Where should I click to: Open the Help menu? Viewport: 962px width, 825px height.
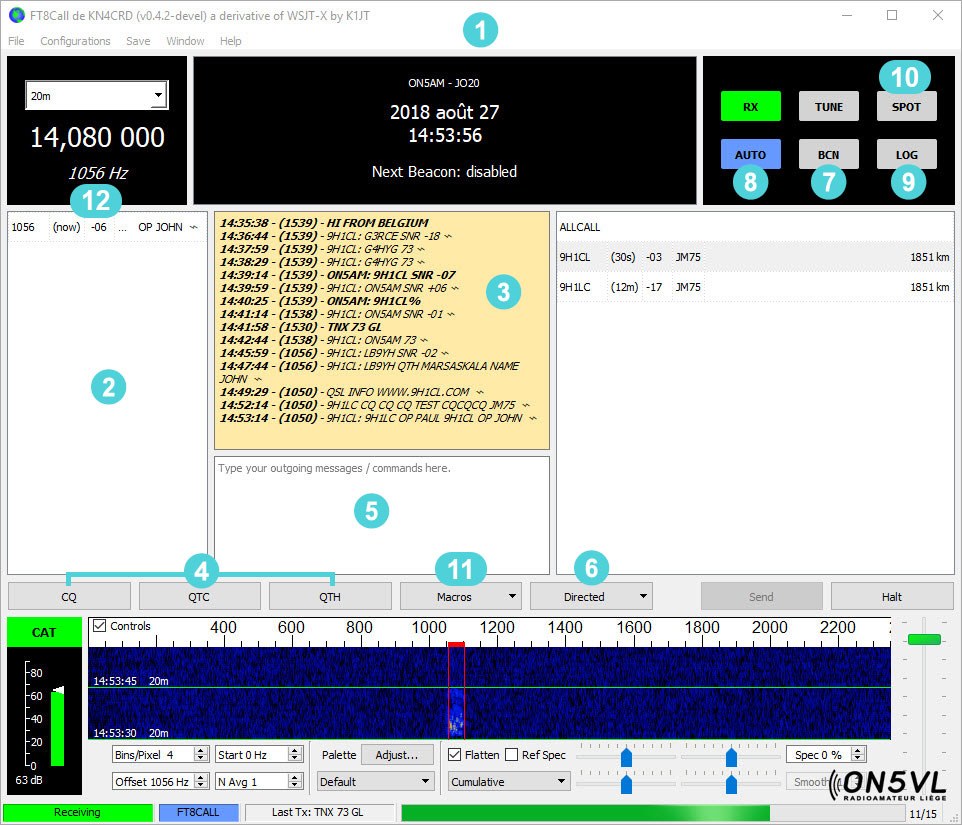click(x=231, y=41)
